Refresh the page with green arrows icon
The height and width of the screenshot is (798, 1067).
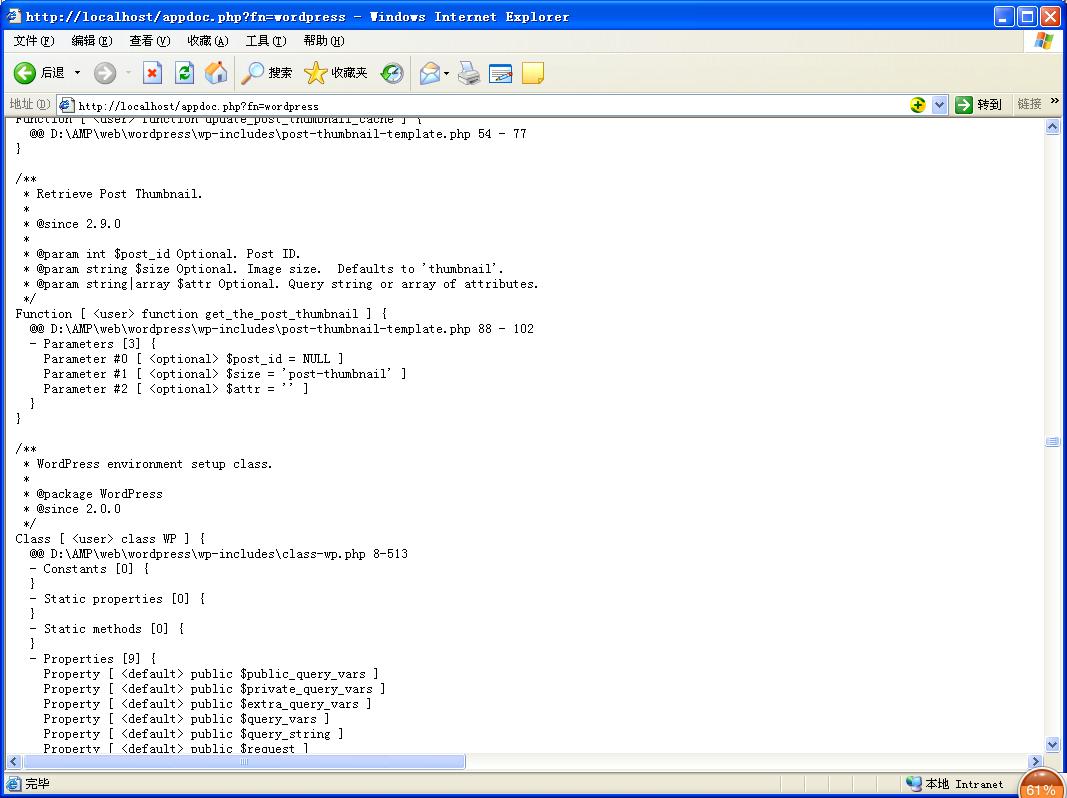pos(184,73)
